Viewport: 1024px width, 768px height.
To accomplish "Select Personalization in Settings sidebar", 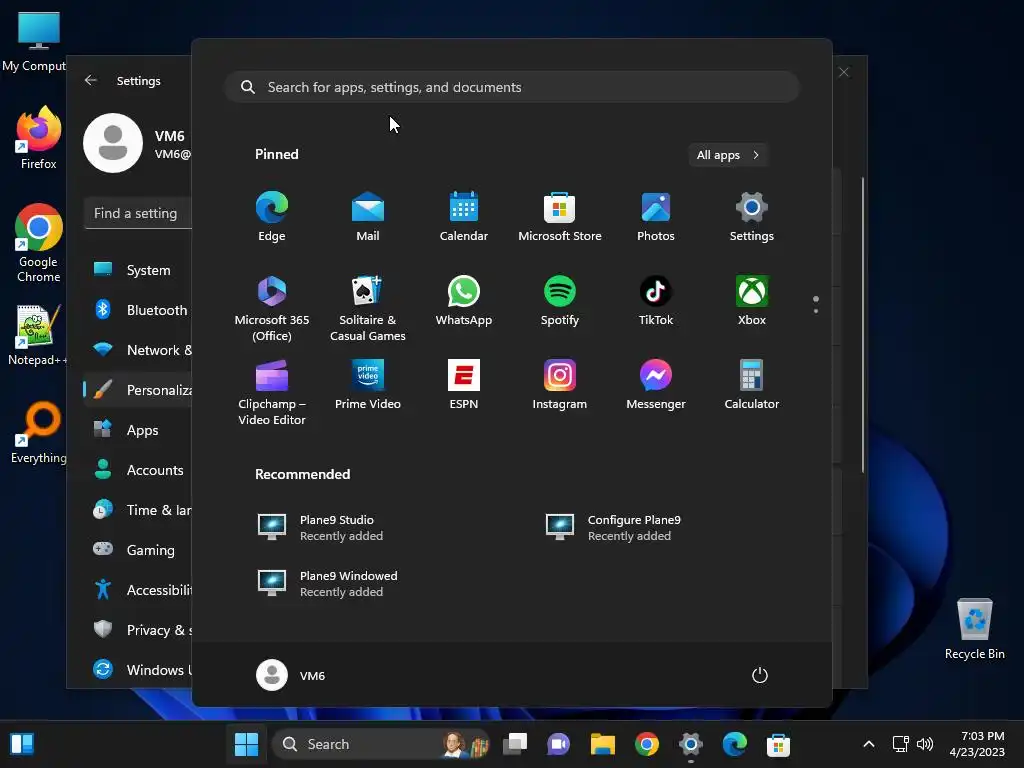I will pyautogui.click(x=137, y=390).
